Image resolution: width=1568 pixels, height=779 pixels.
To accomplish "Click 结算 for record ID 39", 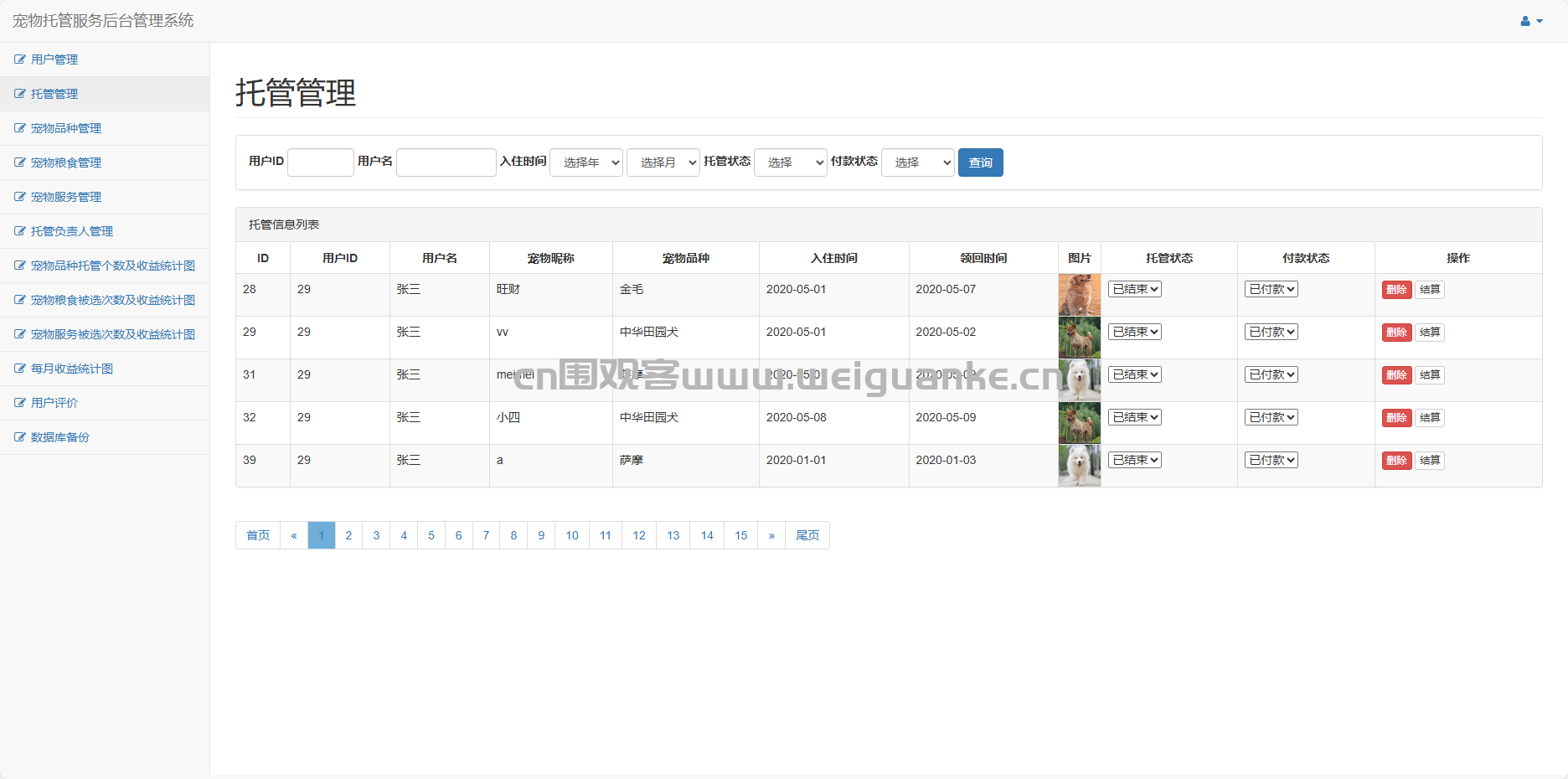I will point(1430,461).
